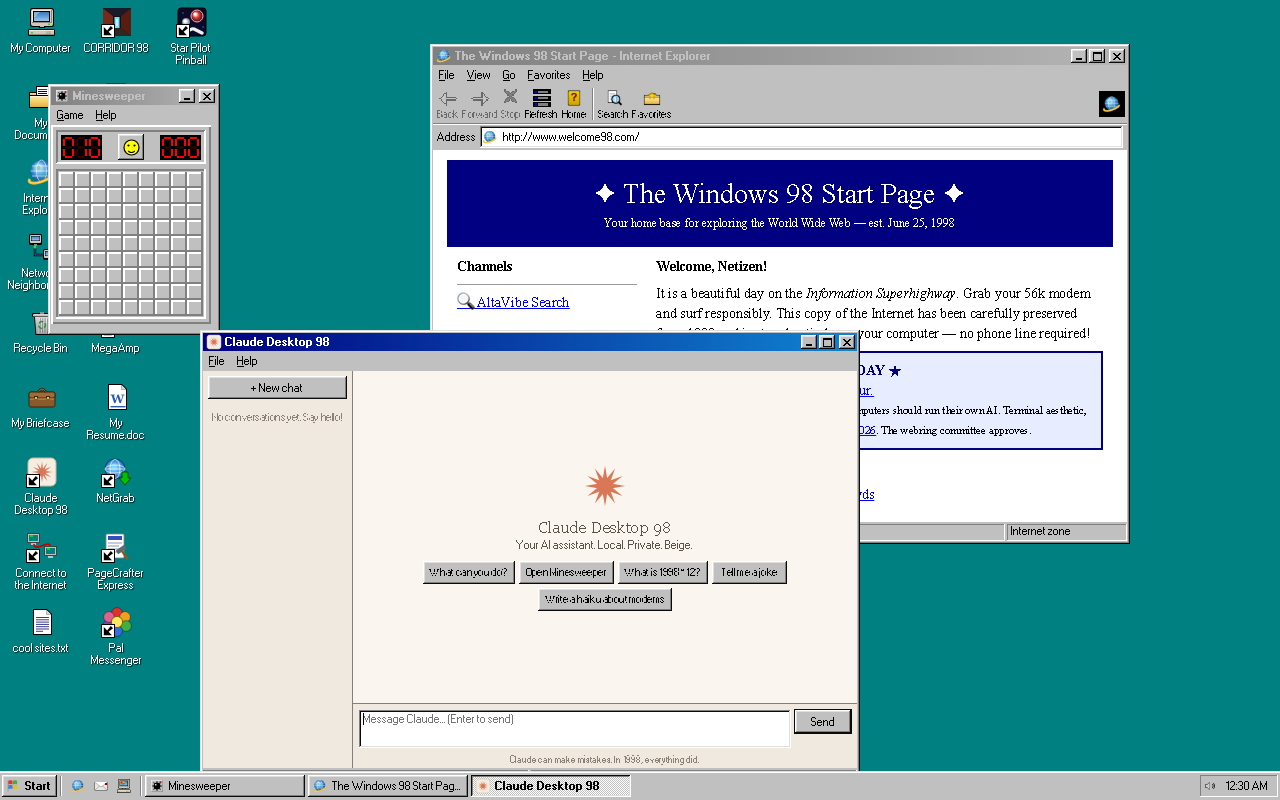Select the PageCrafter Express shortcut
This screenshot has height=800, width=1280.
pyautogui.click(x=116, y=561)
